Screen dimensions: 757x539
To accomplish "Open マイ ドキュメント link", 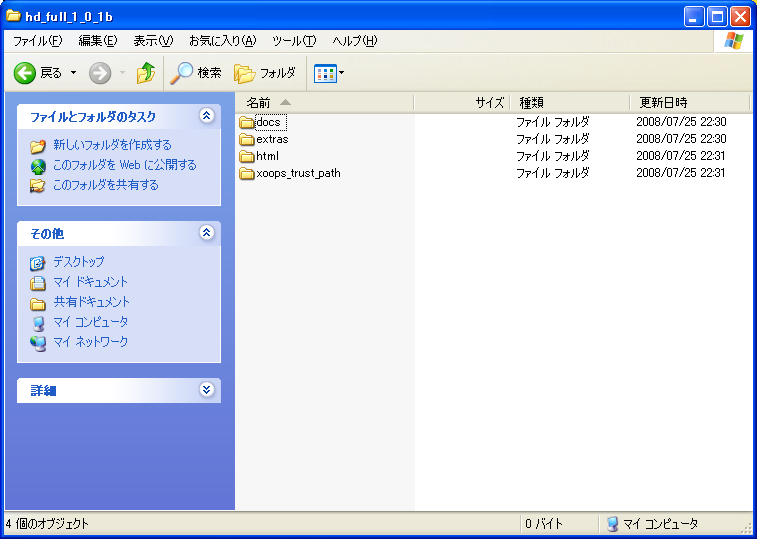I will 91,282.
